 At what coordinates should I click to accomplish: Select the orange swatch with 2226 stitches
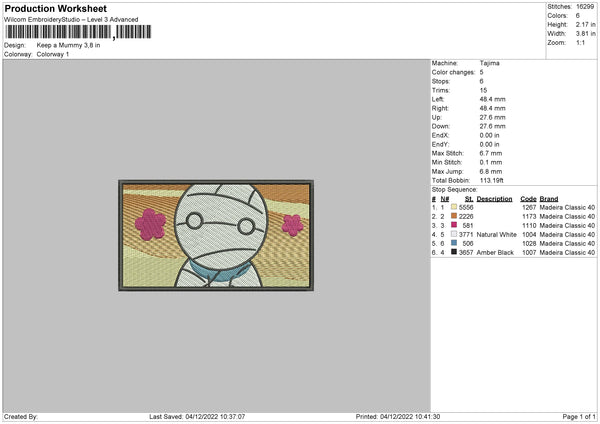454,216
